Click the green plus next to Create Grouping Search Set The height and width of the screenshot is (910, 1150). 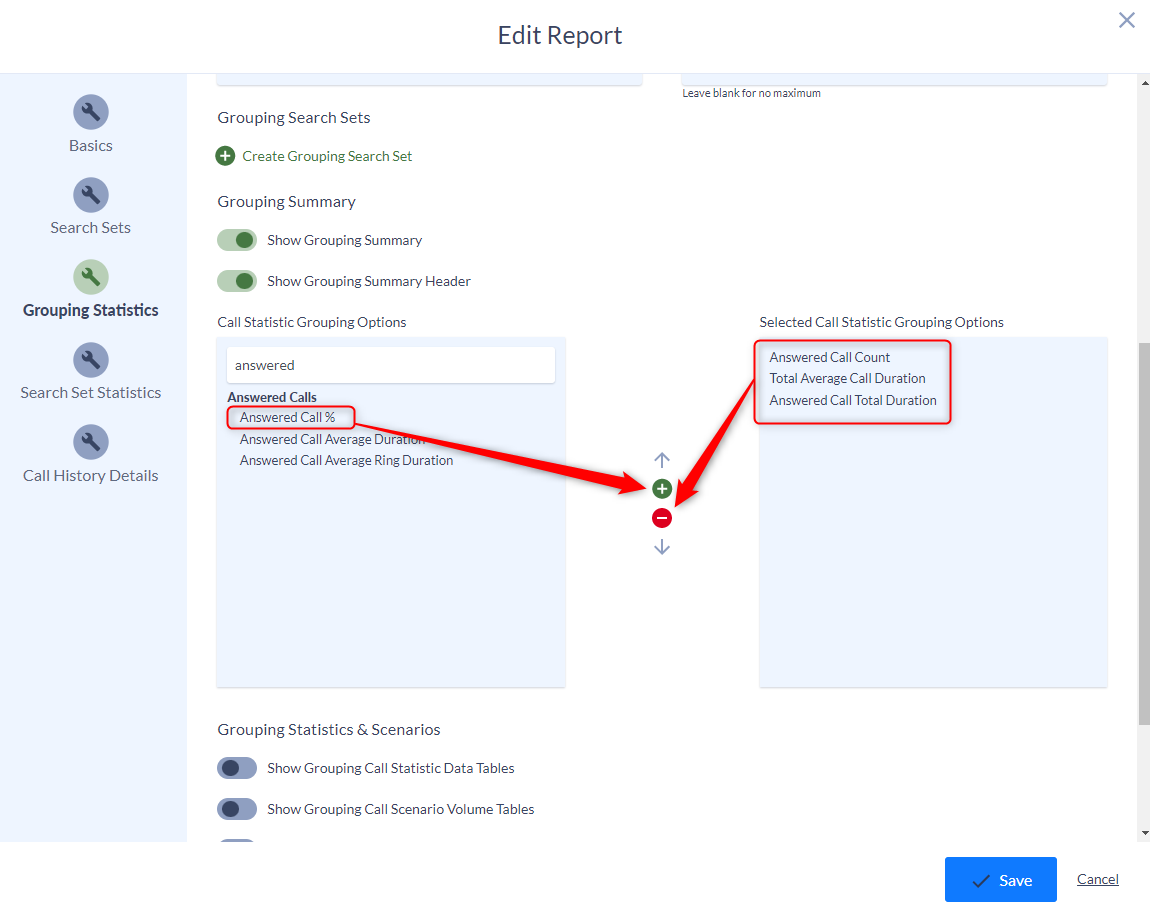[224, 156]
